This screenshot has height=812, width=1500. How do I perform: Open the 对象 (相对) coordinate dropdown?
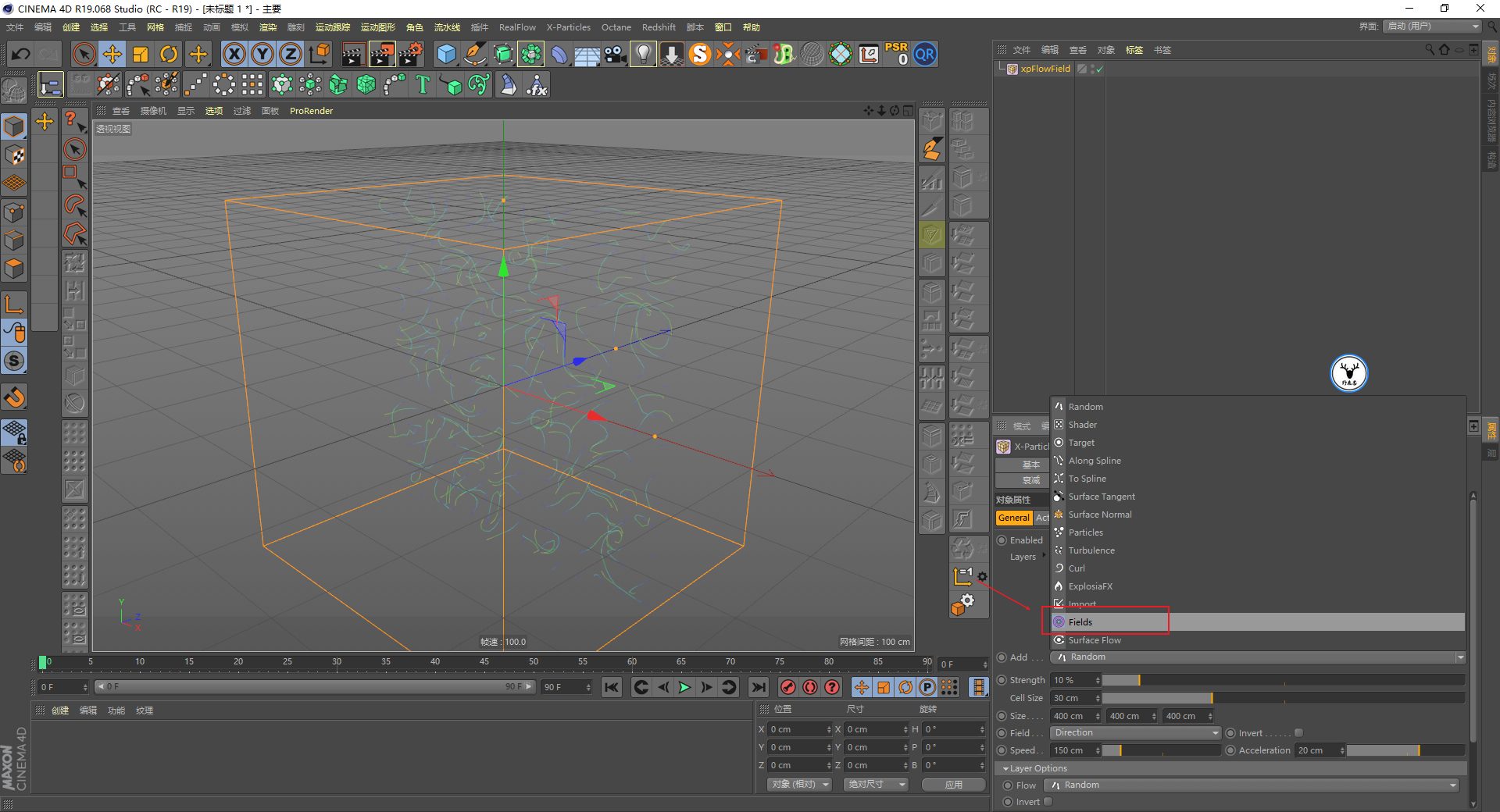[799, 785]
